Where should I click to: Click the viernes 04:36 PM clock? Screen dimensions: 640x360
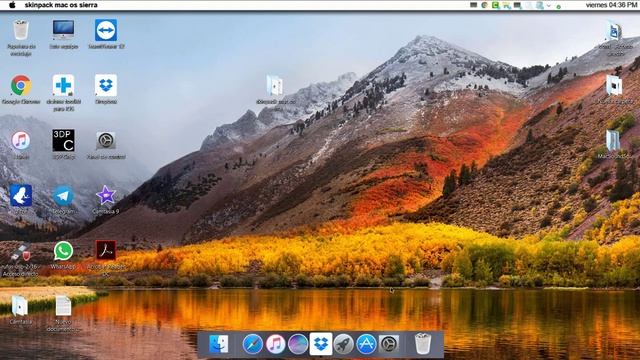tap(611, 5)
